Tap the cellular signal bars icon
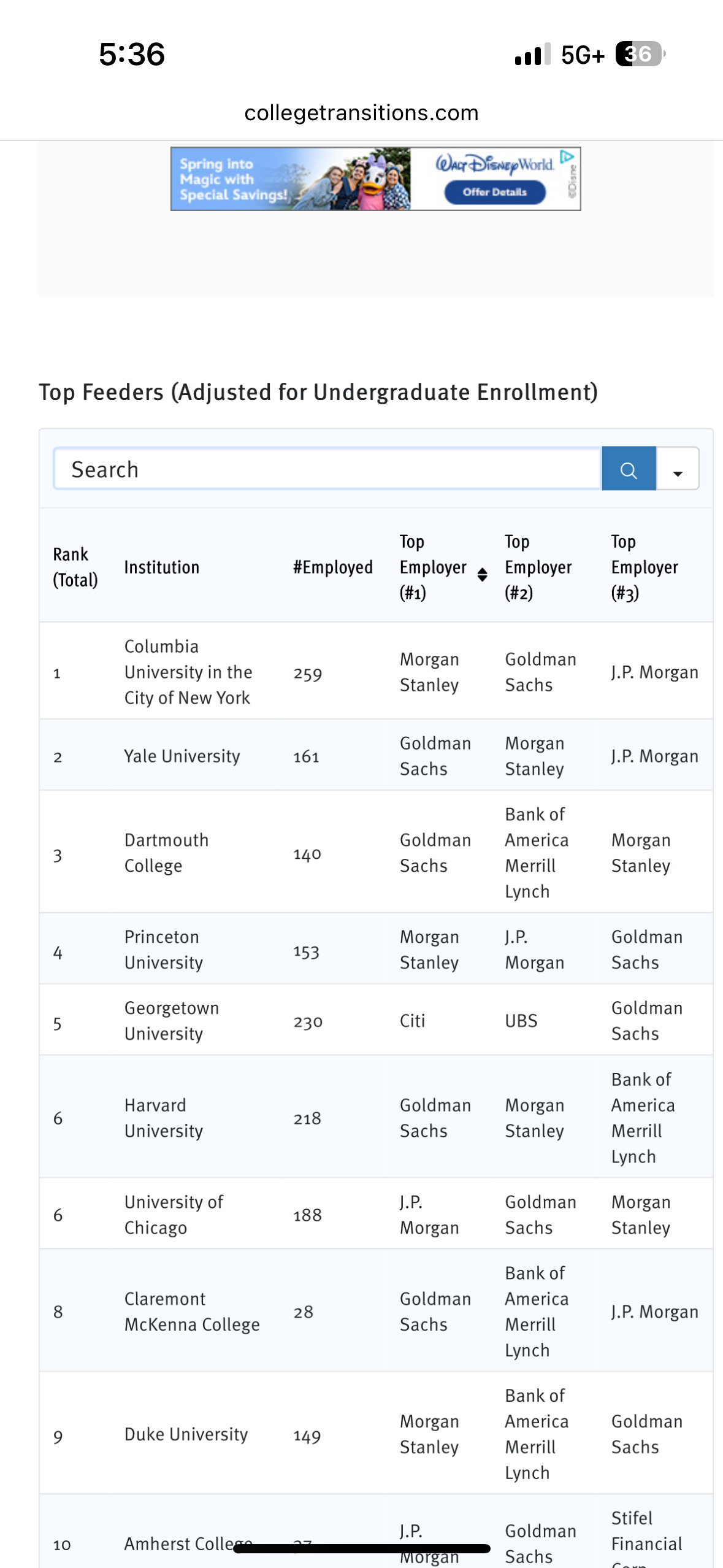This screenshot has height=1568, width=723. [532, 55]
